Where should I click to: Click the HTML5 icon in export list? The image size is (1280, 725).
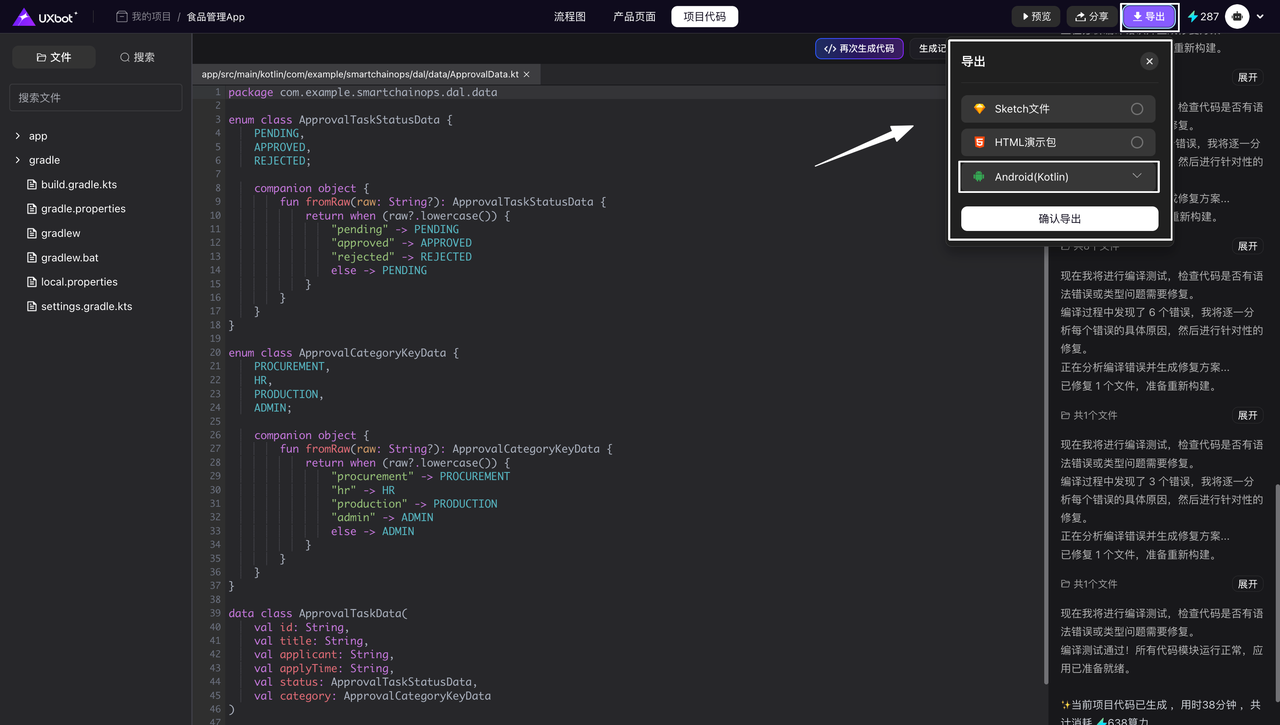979,142
